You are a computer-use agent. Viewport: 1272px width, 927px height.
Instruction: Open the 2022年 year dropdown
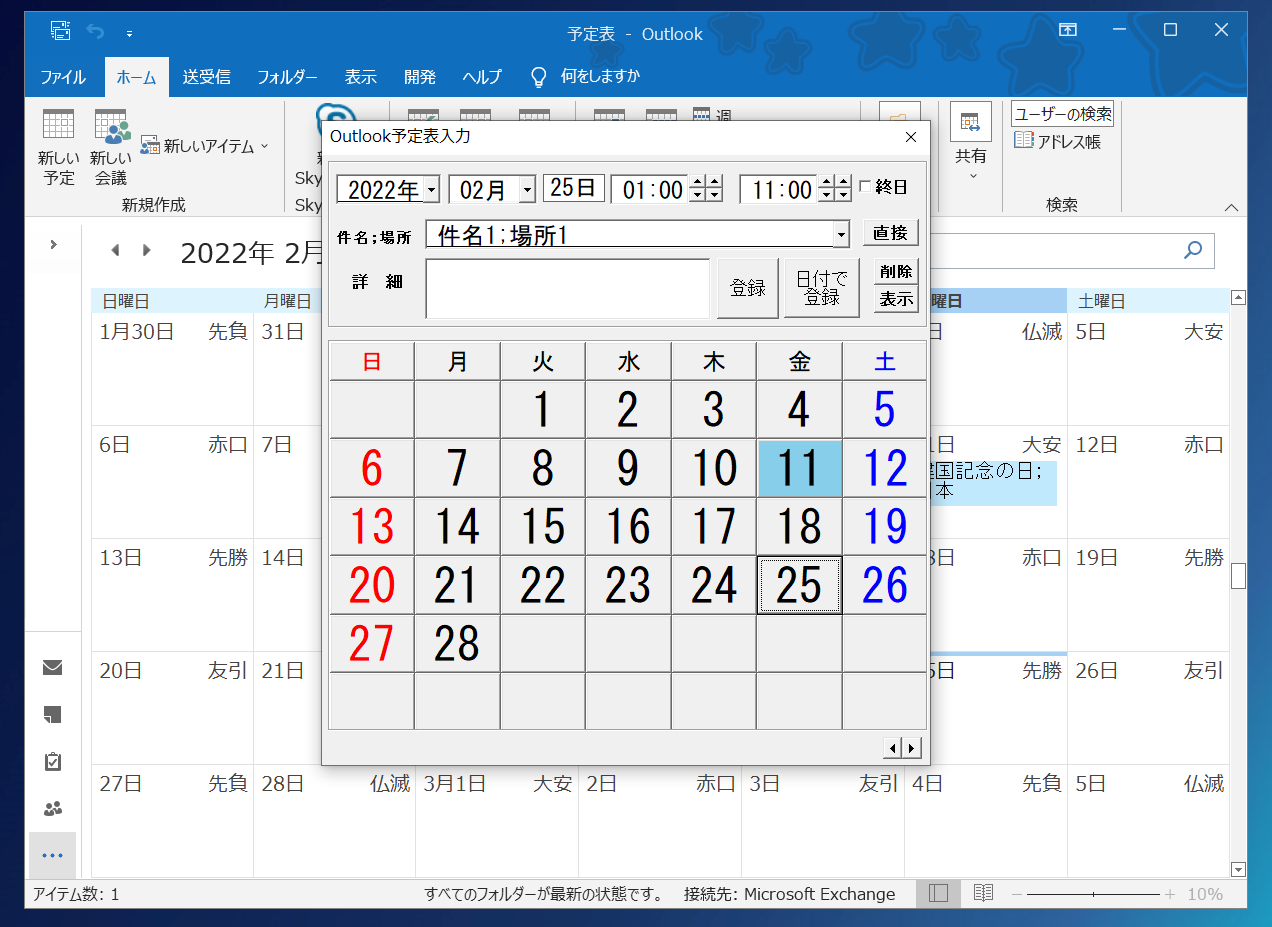click(431, 189)
